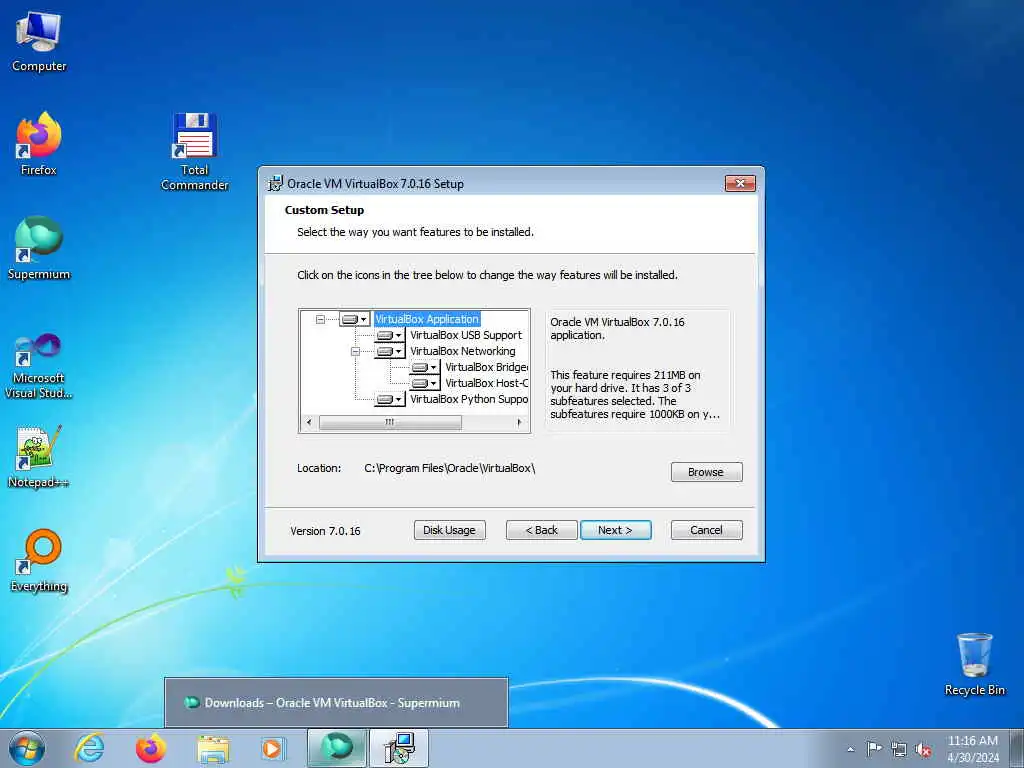The width and height of the screenshot is (1024, 768).
Task: Open the Windows Start menu
Action: coord(27,748)
